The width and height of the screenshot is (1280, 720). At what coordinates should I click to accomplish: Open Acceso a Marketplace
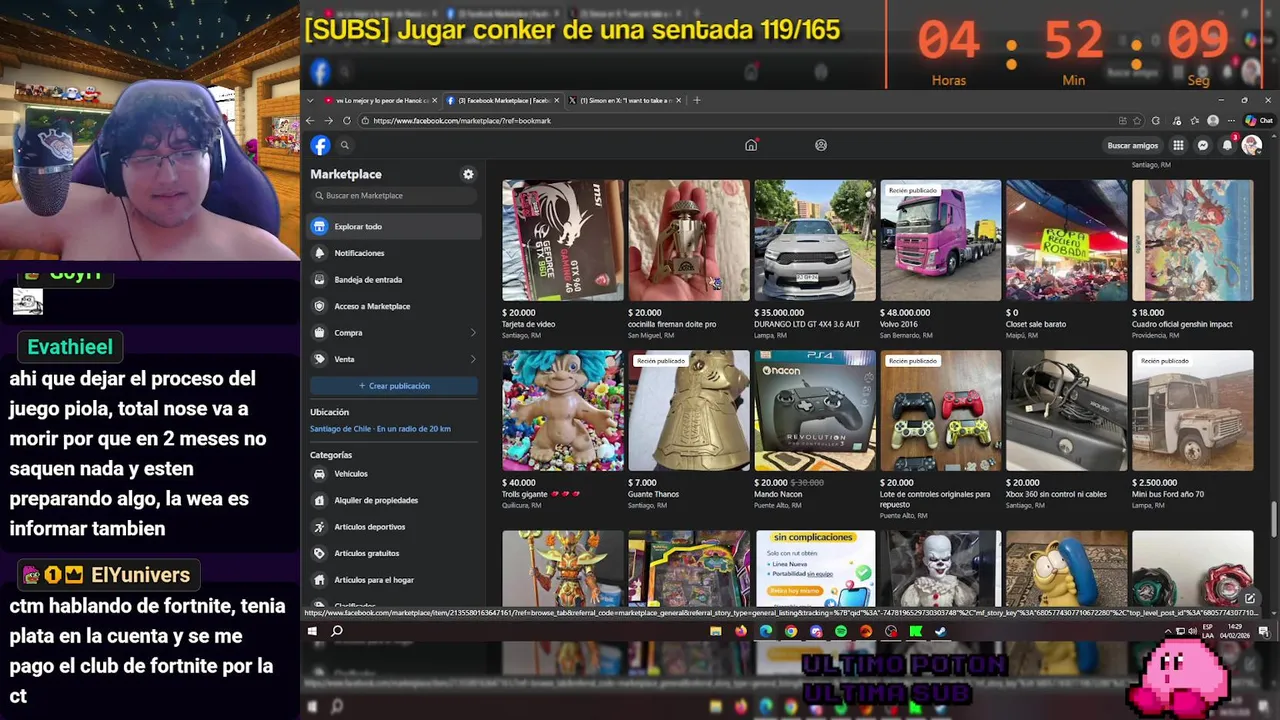point(394,306)
